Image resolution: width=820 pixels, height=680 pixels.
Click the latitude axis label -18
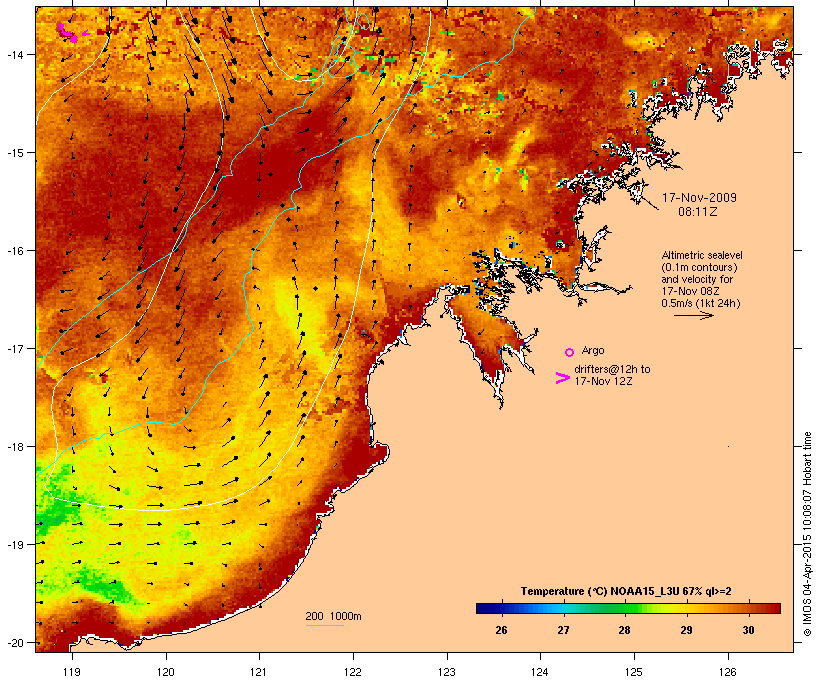point(14,447)
